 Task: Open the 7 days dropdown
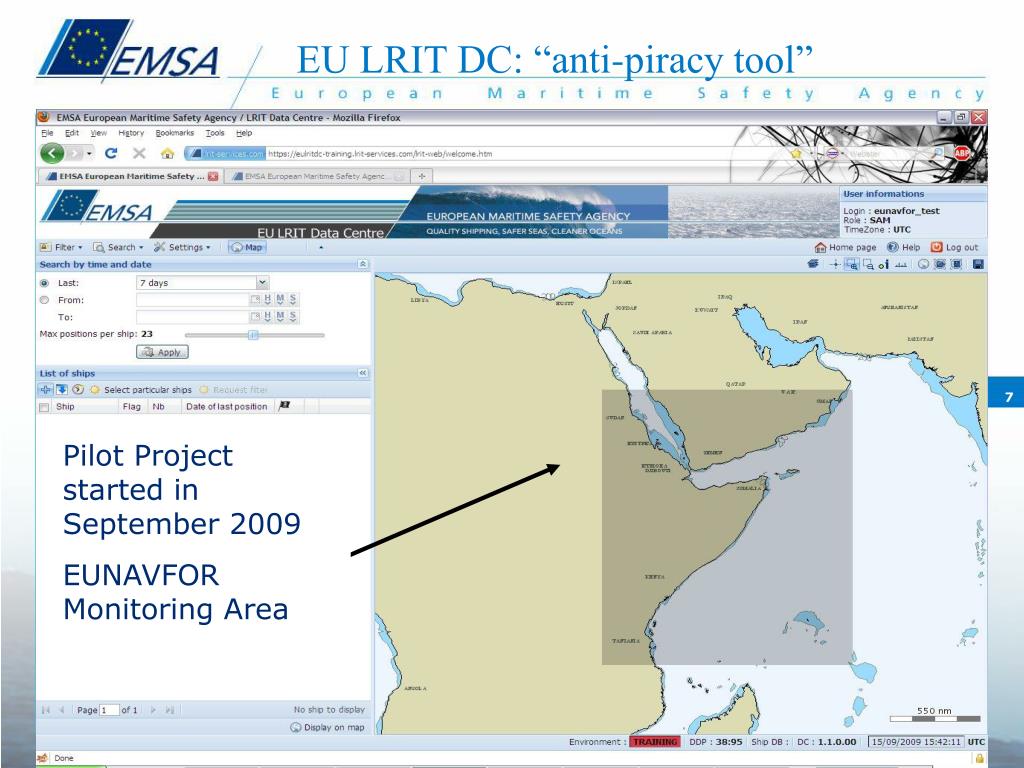262,282
